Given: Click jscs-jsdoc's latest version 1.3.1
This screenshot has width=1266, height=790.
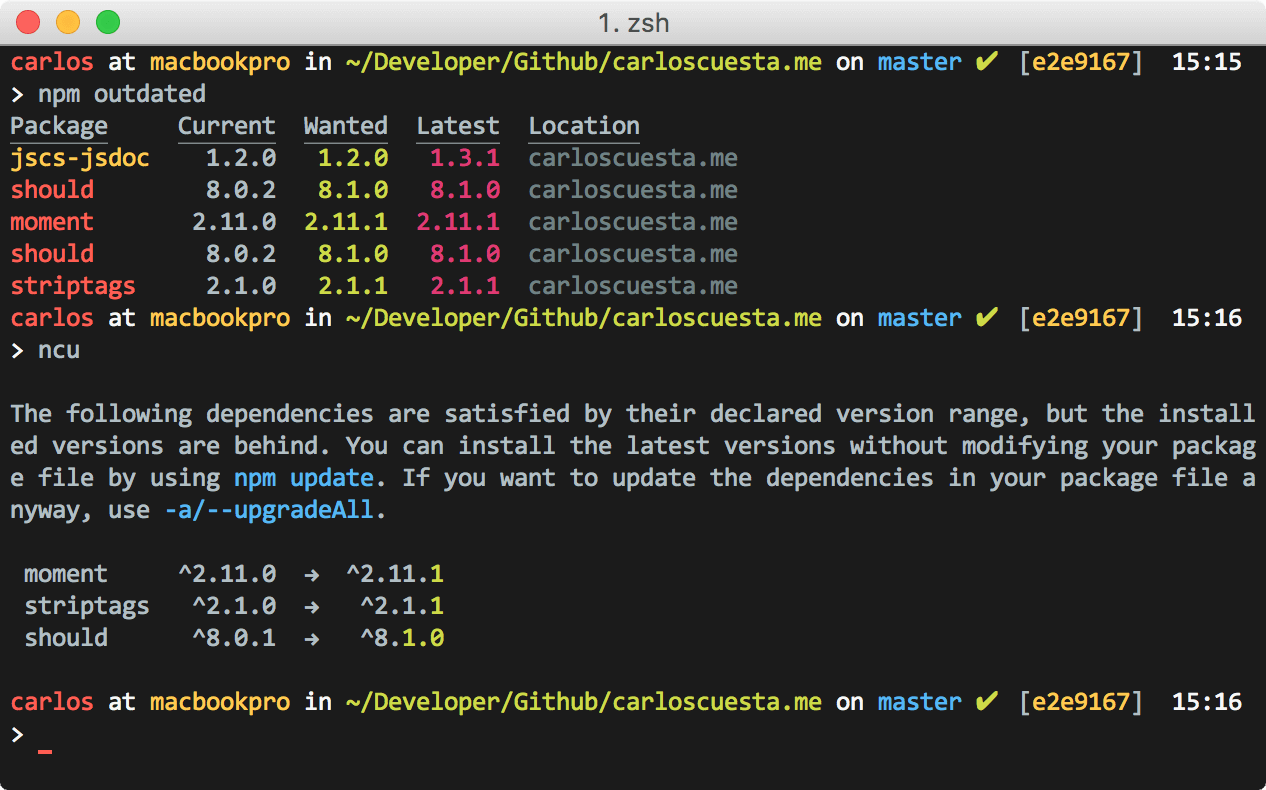Looking at the screenshot, I should pos(465,158).
